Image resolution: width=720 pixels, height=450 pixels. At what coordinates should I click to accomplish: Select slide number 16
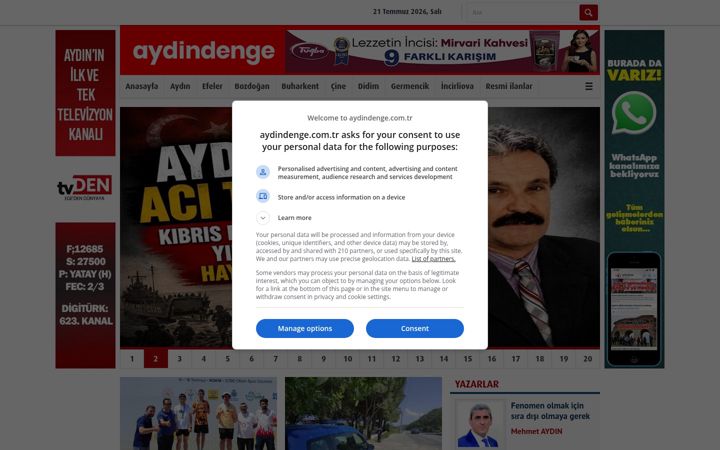[492, 359]
